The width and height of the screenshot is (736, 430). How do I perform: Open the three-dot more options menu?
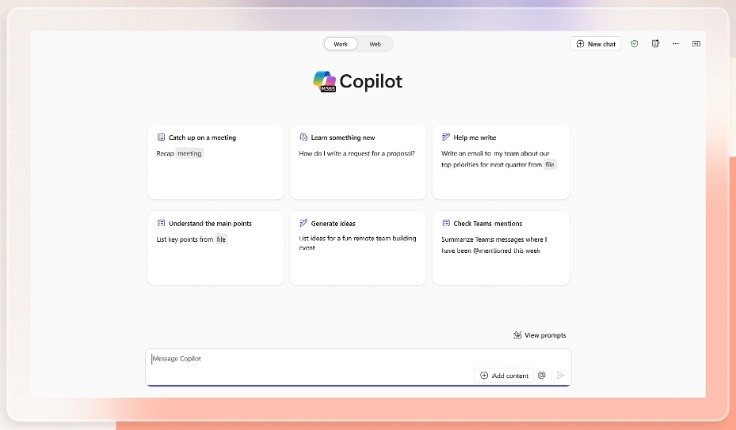(675, 44)
